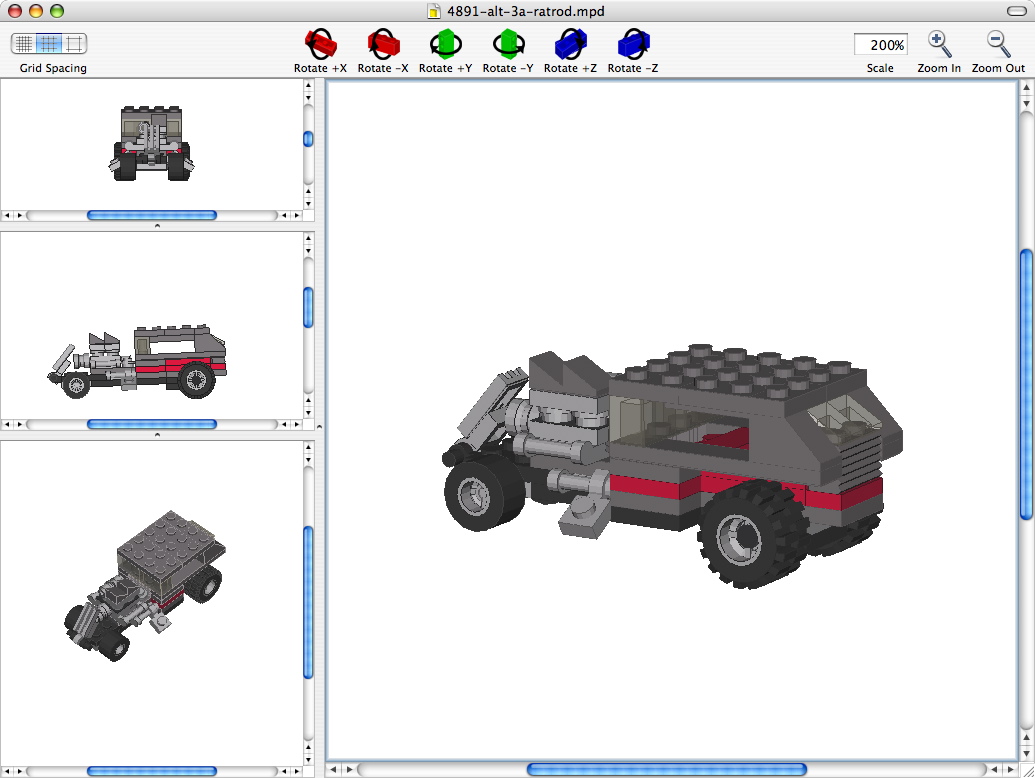The height and width of the screenshot is (778, 1035).
Task: Zoom out using the magnifier minus icon
Action: [x=995, y=42]
